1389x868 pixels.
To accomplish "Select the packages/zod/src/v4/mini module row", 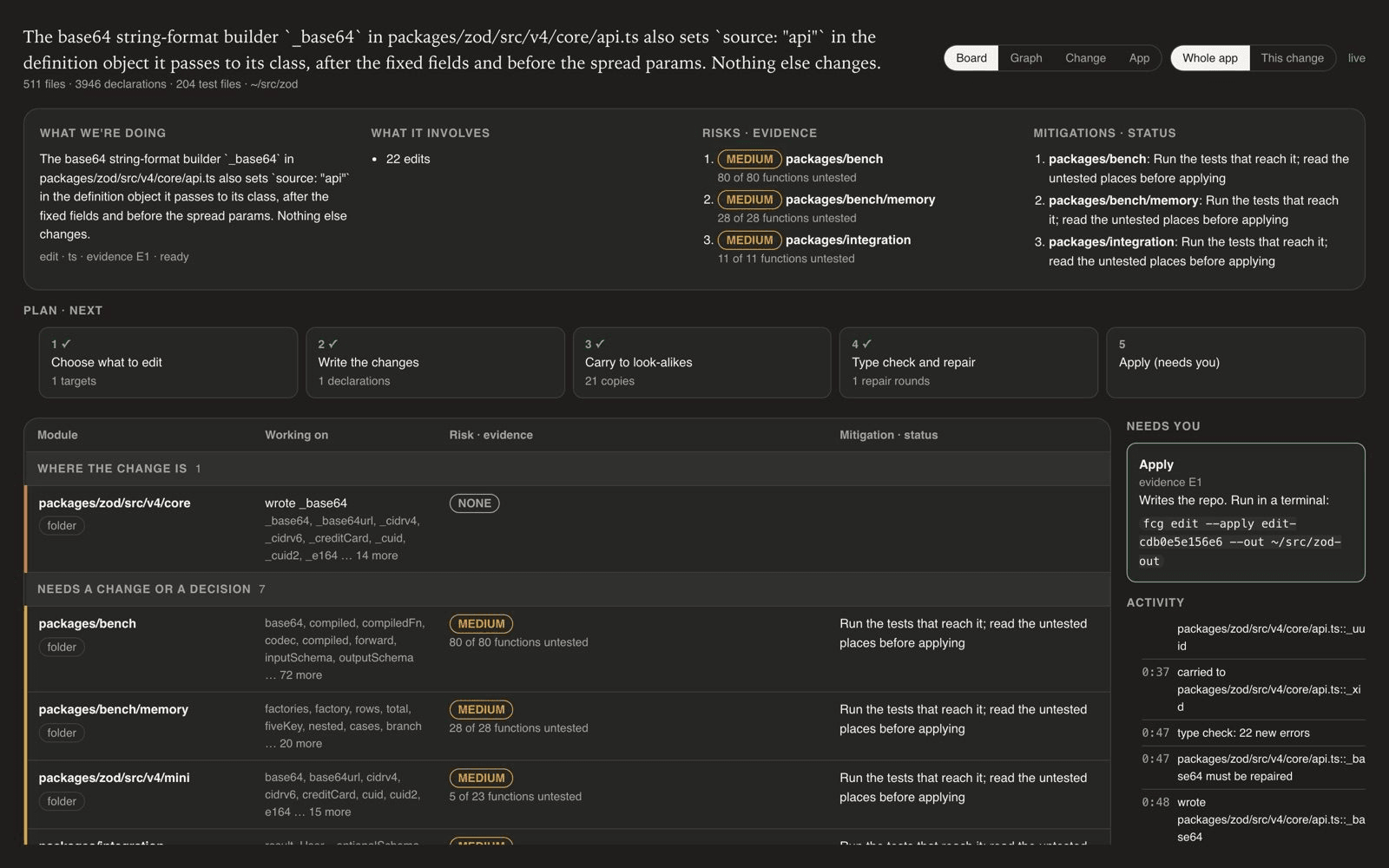I will (x=567, y=795).
